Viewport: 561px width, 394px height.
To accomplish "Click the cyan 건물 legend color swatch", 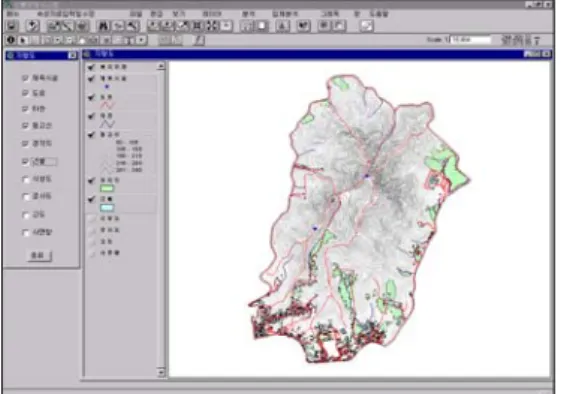I will (107, 207).
